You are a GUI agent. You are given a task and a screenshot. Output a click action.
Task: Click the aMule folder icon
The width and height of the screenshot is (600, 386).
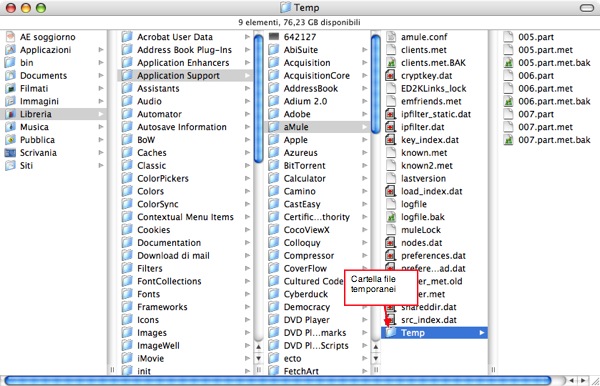[274, 127]
